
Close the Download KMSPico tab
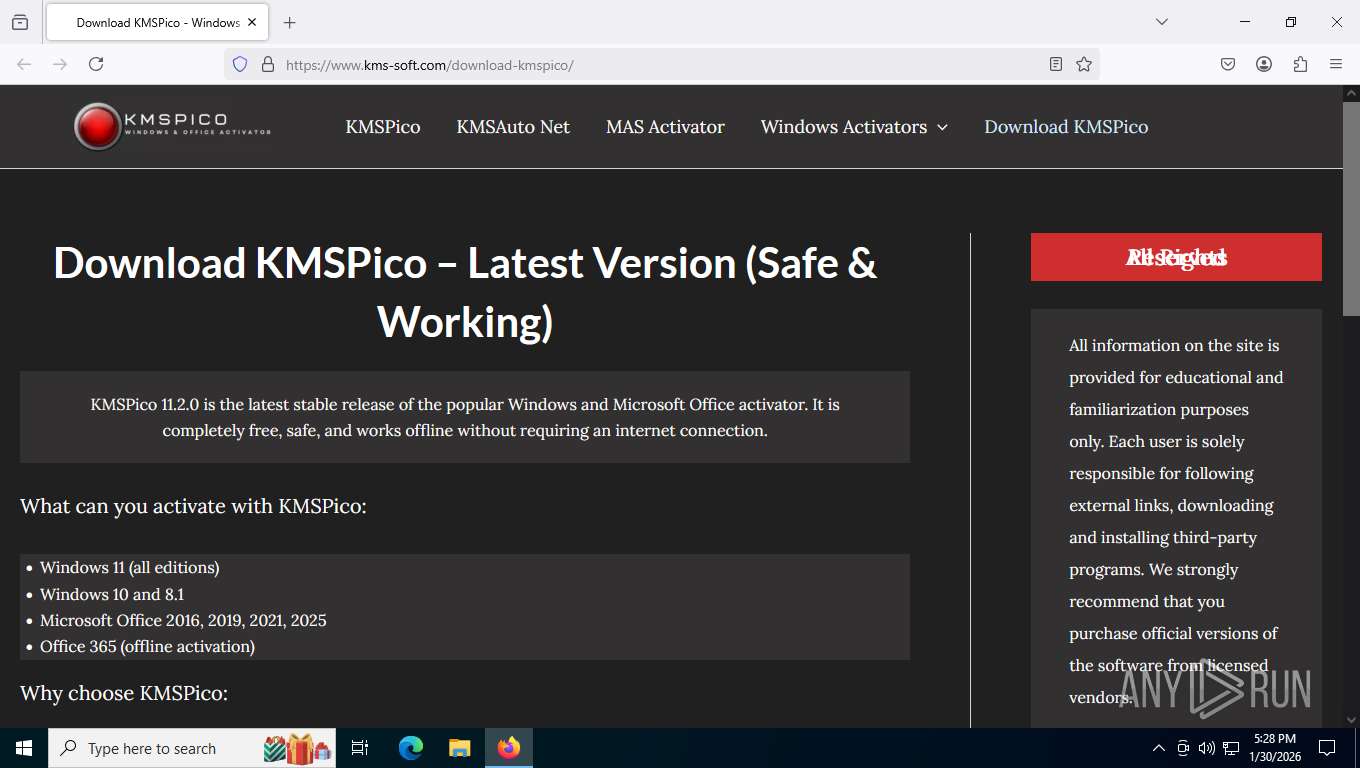252,22
